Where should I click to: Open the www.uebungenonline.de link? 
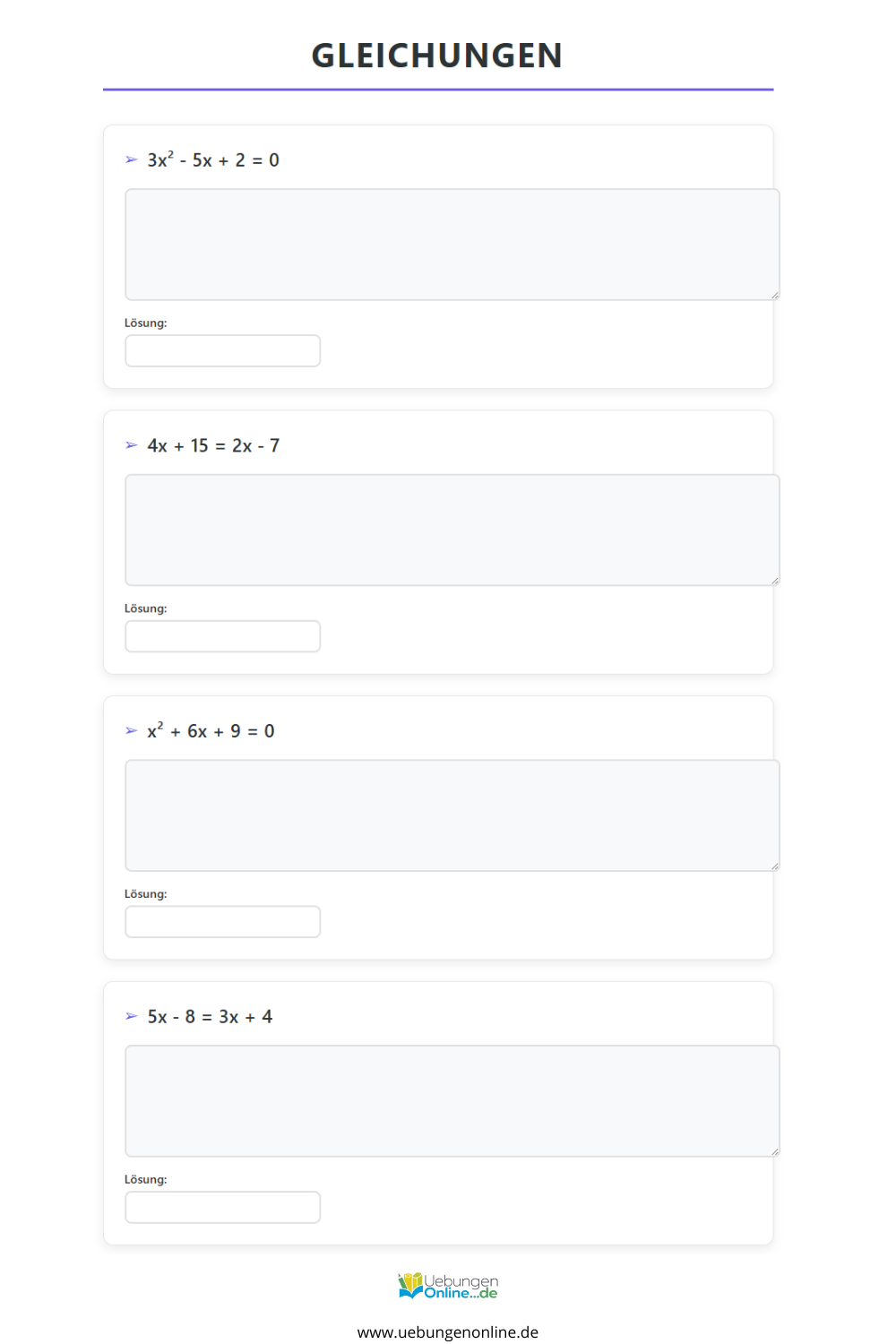pos(448,1332)
